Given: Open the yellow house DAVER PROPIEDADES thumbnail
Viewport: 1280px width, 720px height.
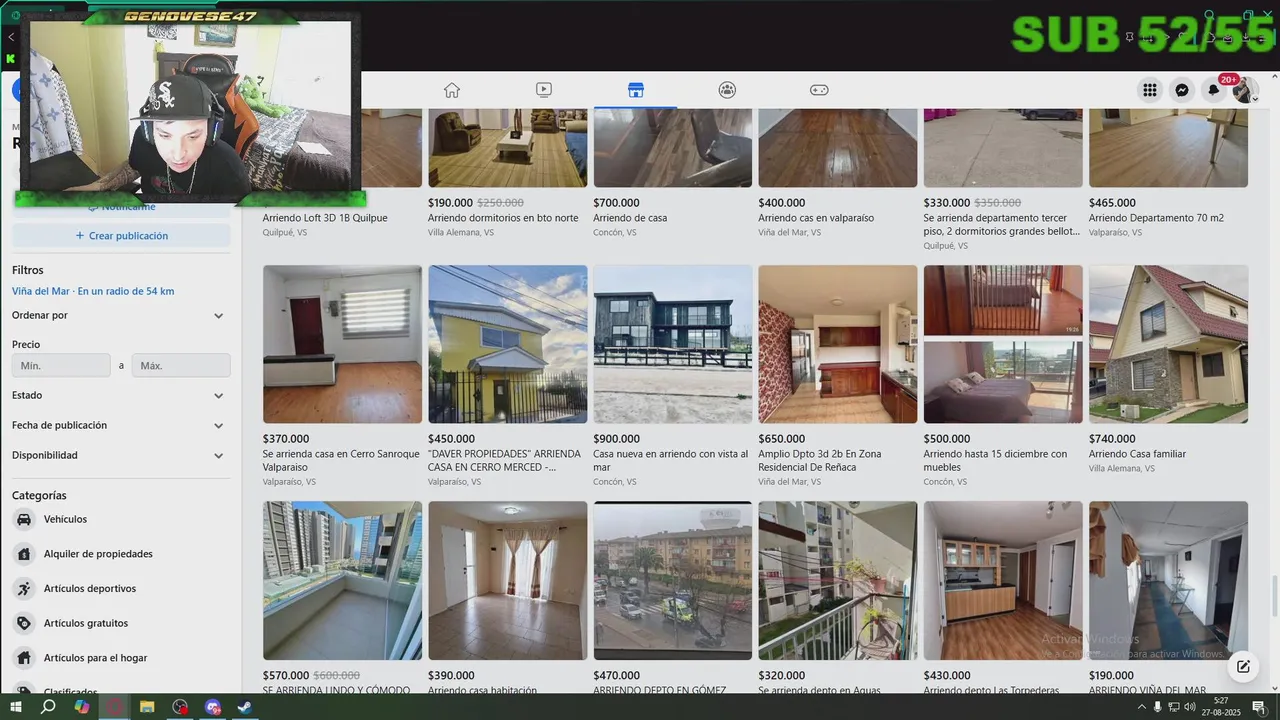Looking at the screenshot, I should pos(508,344).
